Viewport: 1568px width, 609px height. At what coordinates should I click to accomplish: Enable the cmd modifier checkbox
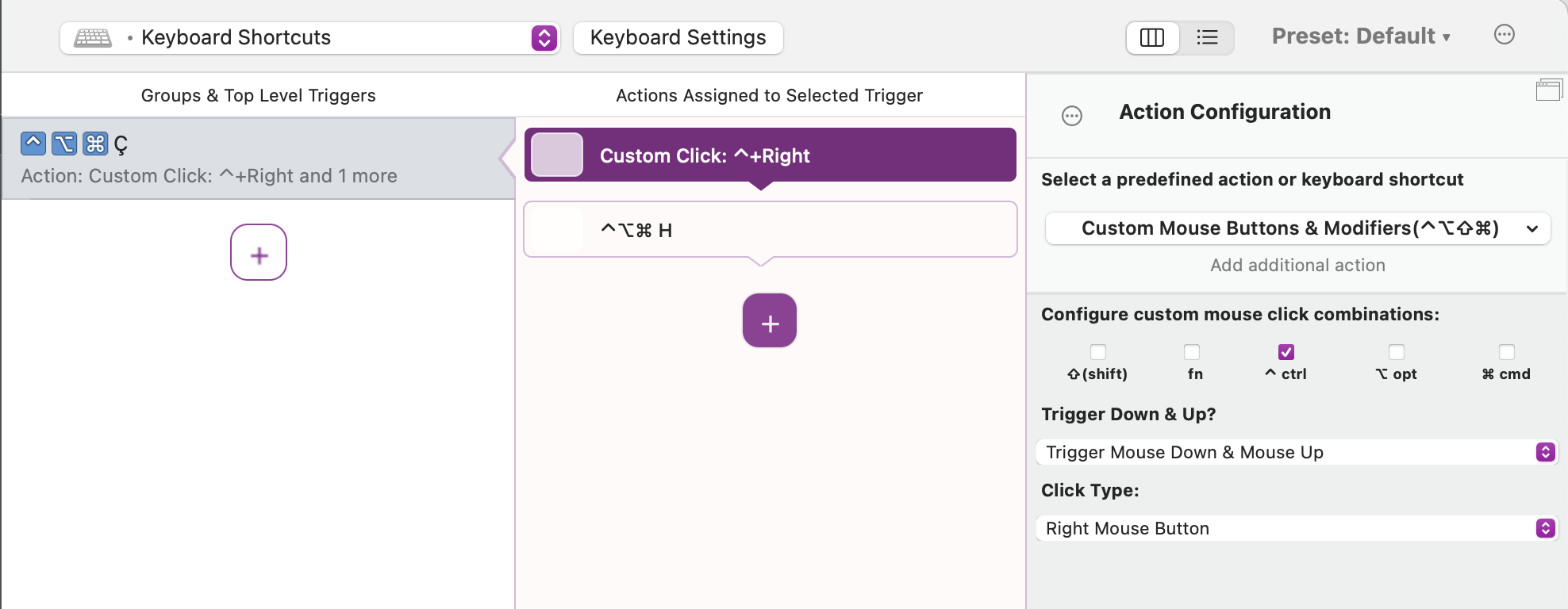pos(1507,352)
